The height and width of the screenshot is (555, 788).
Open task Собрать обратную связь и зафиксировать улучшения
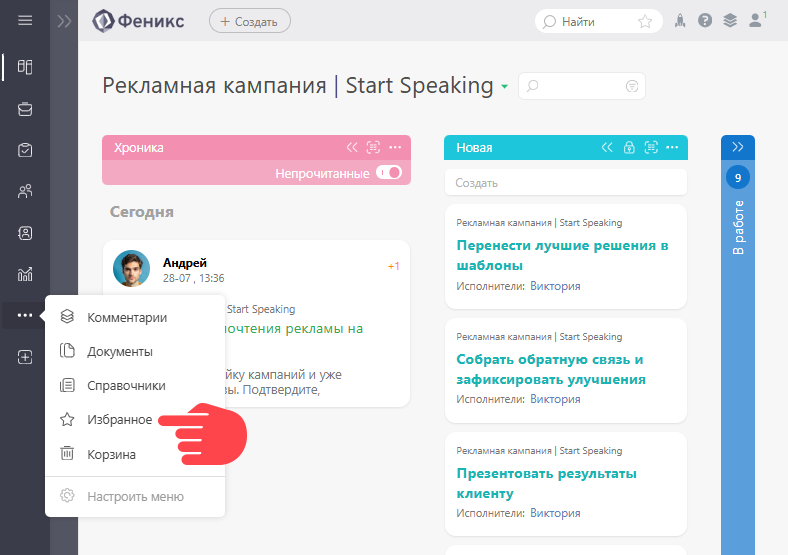[551, 369]
